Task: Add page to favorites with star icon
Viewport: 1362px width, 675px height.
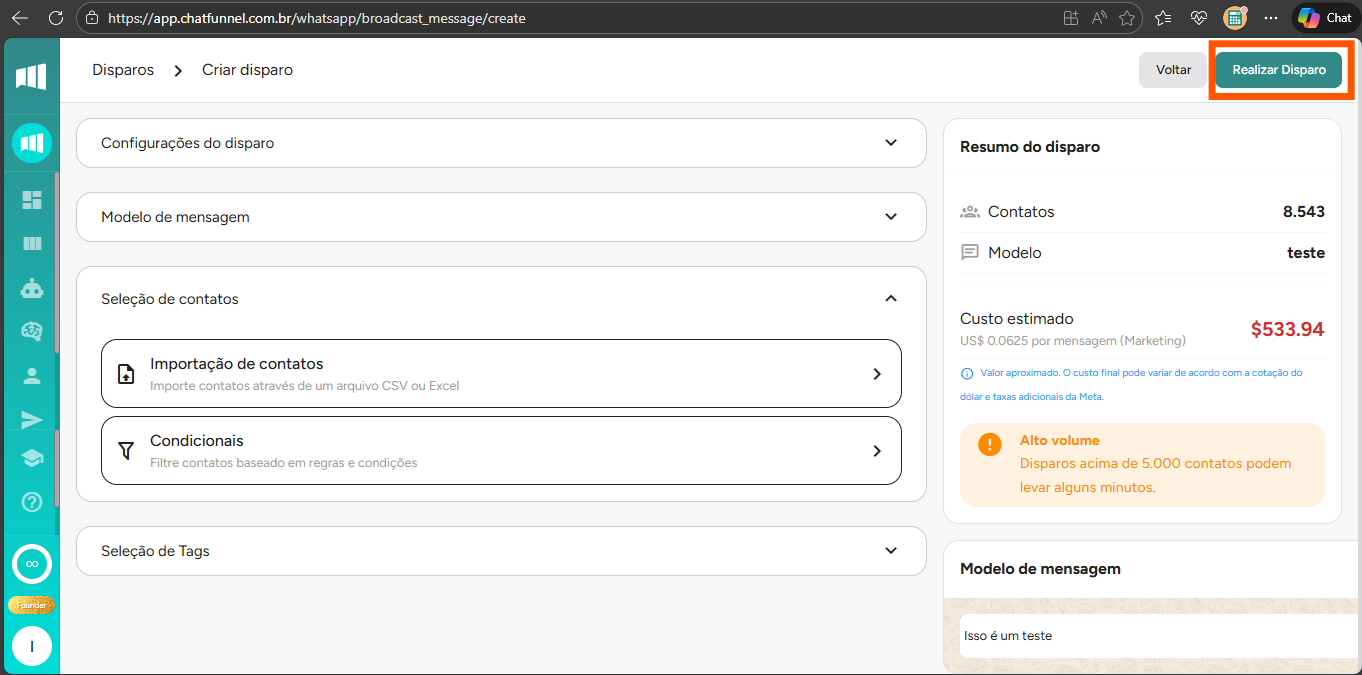Action: coord(1127,18)
